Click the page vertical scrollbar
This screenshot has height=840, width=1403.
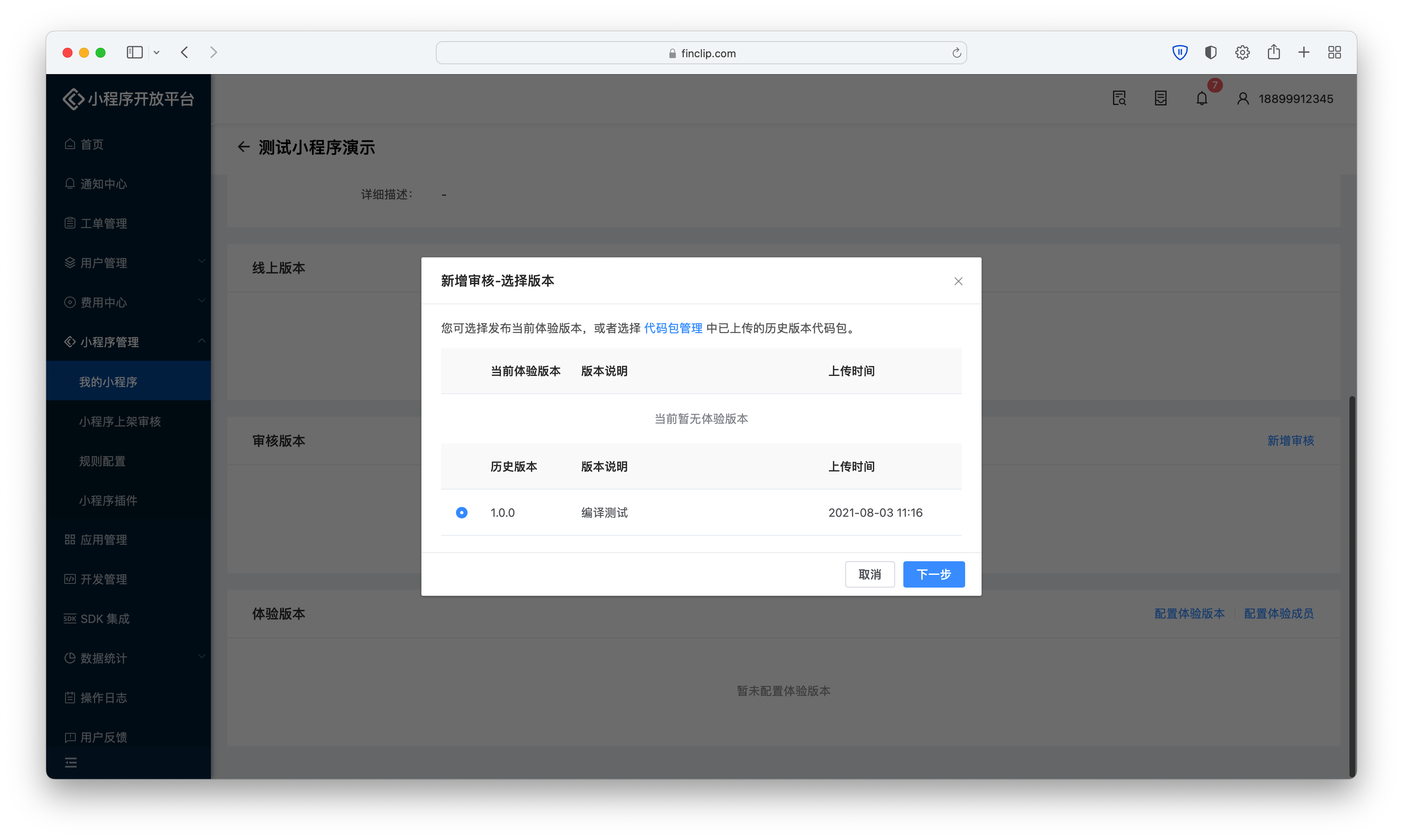(x=1352, y=587)
